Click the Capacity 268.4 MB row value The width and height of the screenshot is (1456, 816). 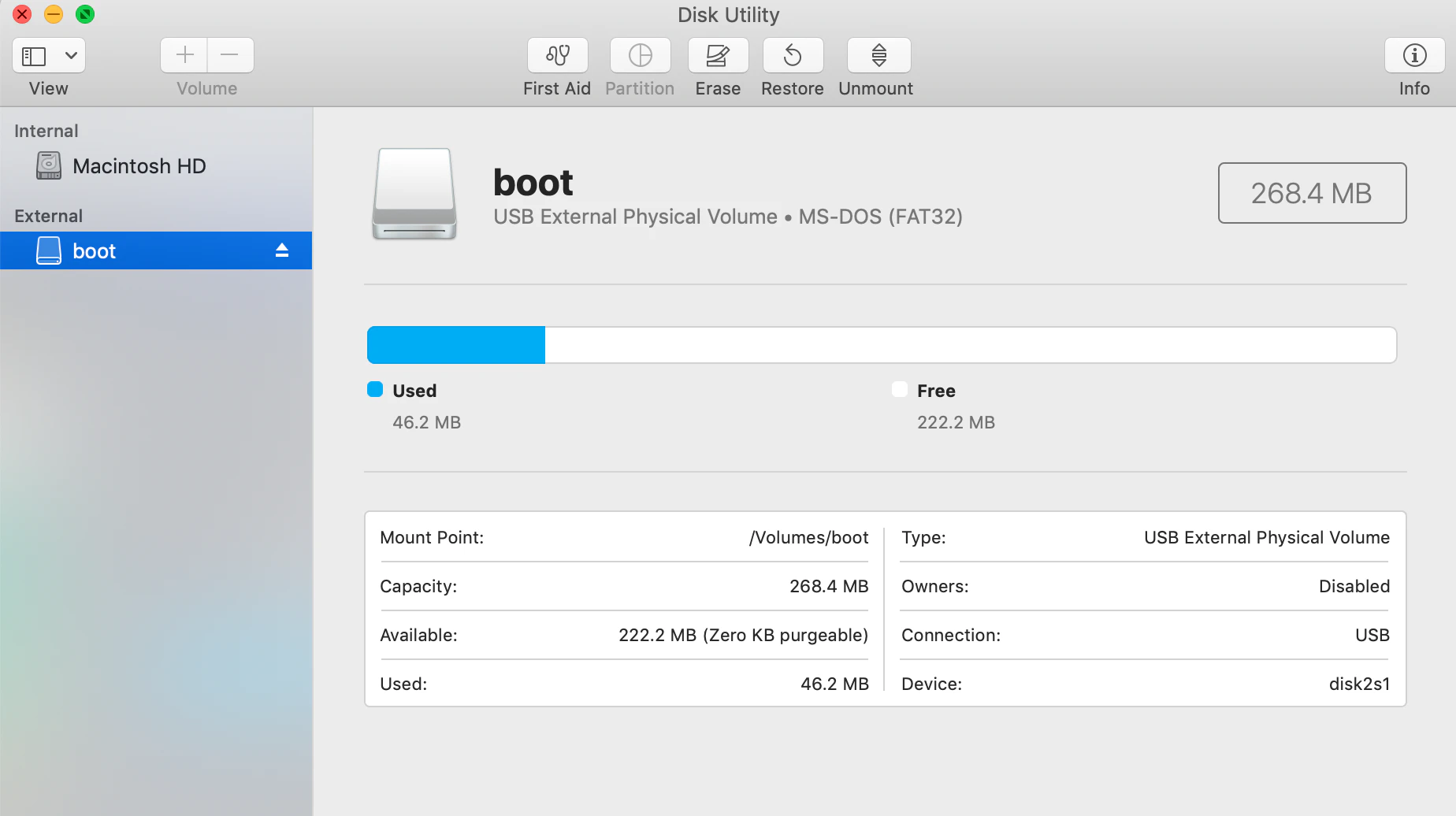[829, 586]
